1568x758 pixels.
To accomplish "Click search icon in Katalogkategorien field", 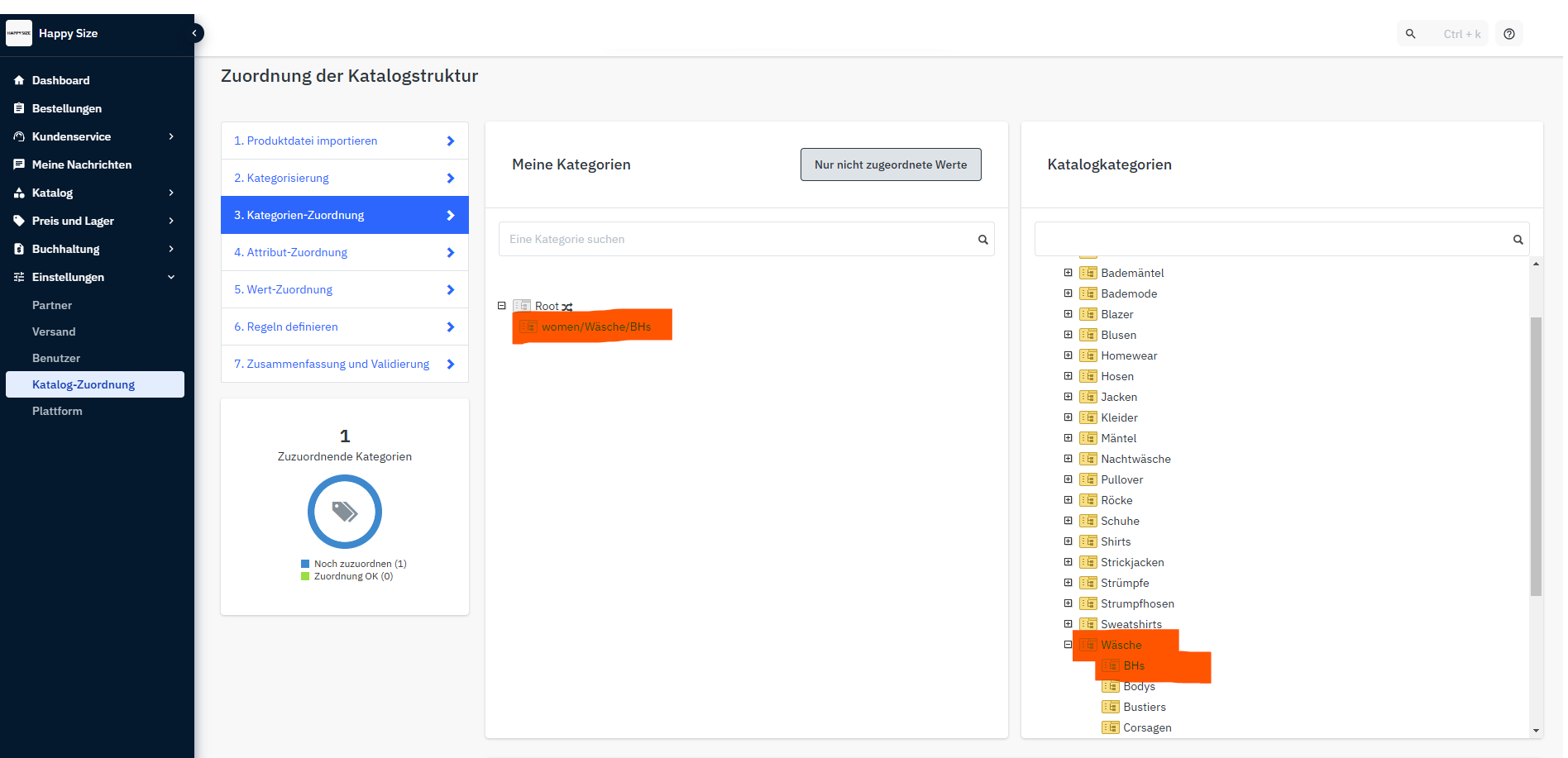I will click(x=1518, y=240).
